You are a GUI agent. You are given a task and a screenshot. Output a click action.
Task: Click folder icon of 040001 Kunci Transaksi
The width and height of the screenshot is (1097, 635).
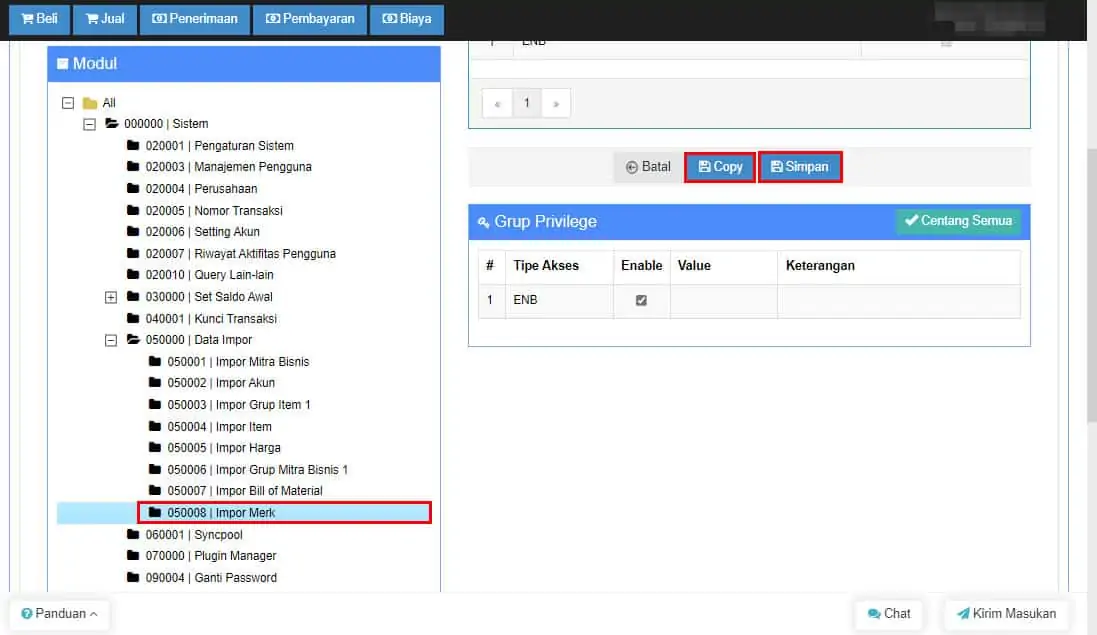pyautogui.click(x=133, y=318)
